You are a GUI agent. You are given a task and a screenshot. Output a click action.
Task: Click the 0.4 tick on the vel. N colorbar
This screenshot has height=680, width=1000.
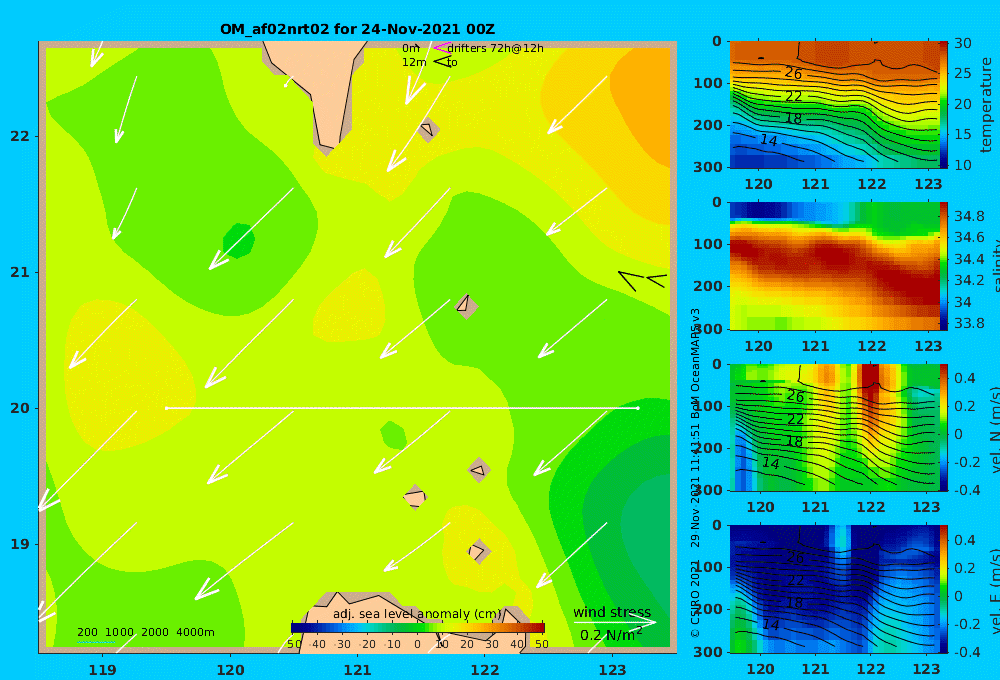click(965, 378)
